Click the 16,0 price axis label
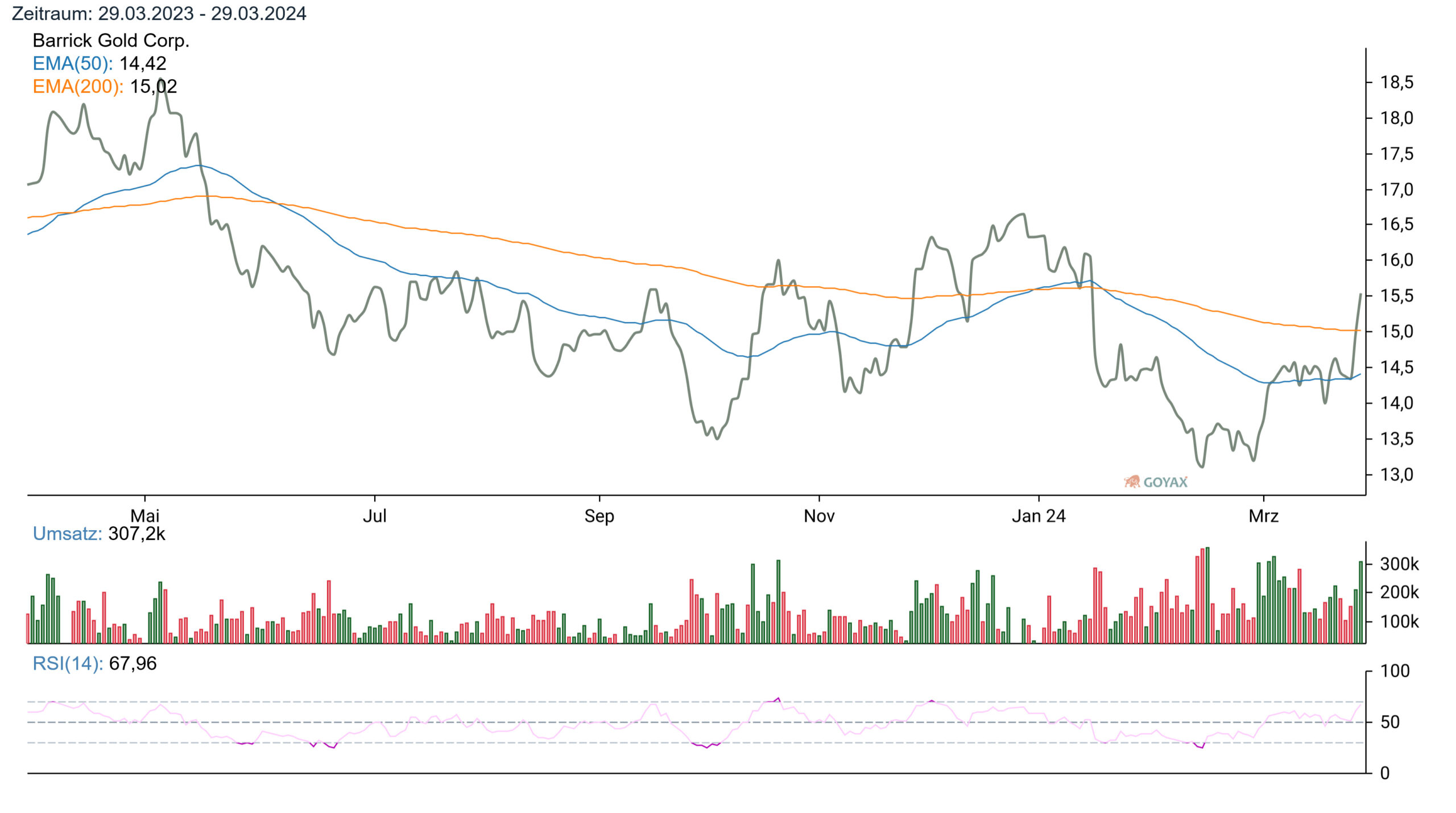Viewport: 1456px width, 813px height. (x=1397, y=260)
